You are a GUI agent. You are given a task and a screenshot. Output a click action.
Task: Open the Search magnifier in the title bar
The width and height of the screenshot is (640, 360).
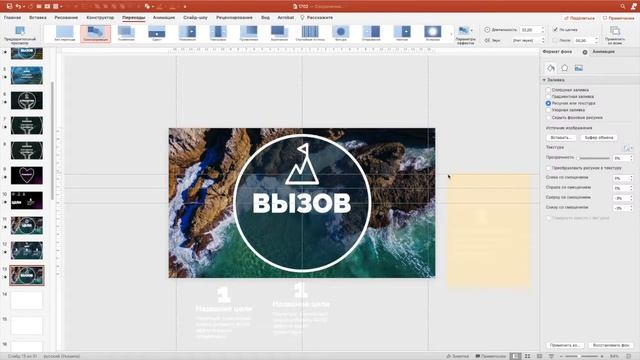(622, 7)
